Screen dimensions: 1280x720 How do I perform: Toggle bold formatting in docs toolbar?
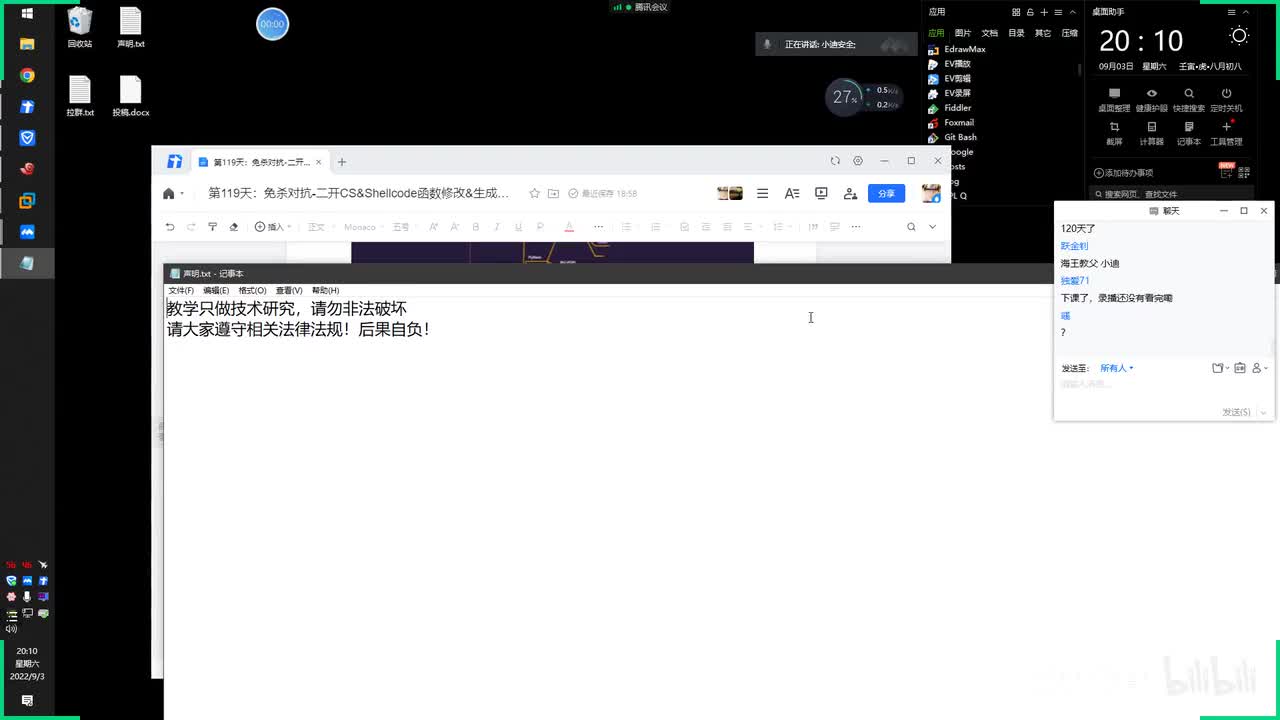coord(476,227)
